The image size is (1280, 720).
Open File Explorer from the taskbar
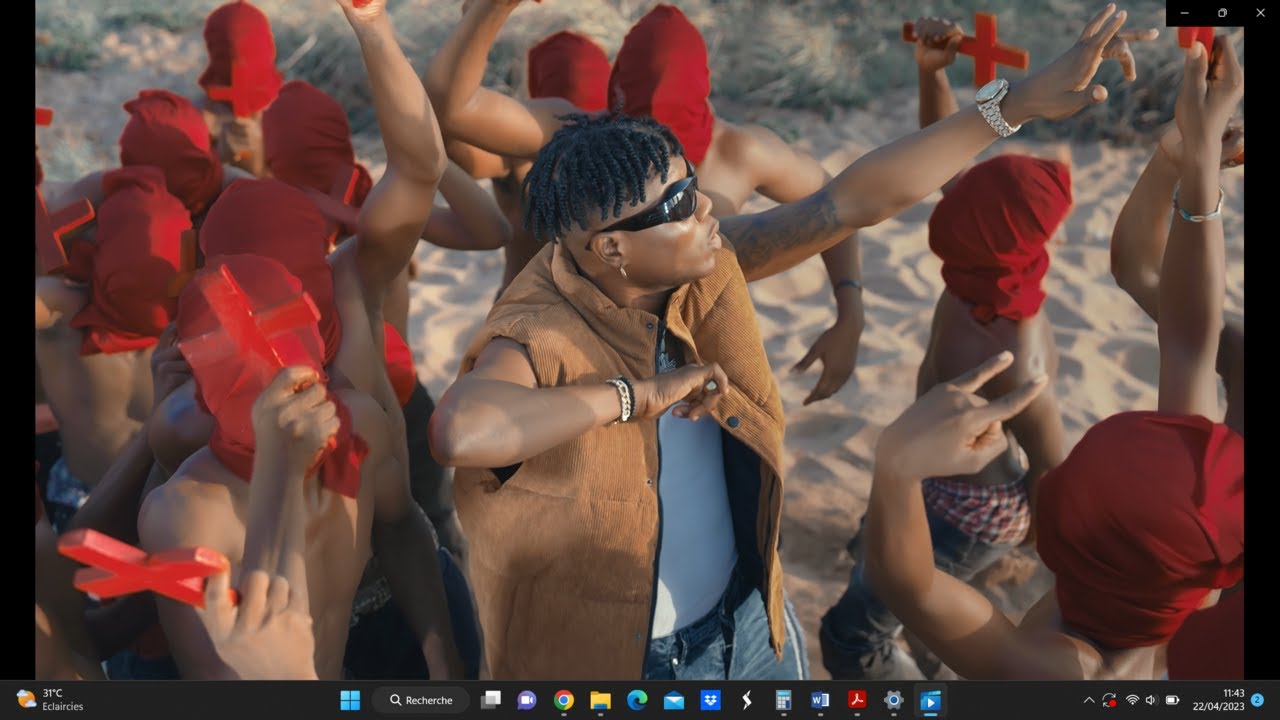pos(600,700)
